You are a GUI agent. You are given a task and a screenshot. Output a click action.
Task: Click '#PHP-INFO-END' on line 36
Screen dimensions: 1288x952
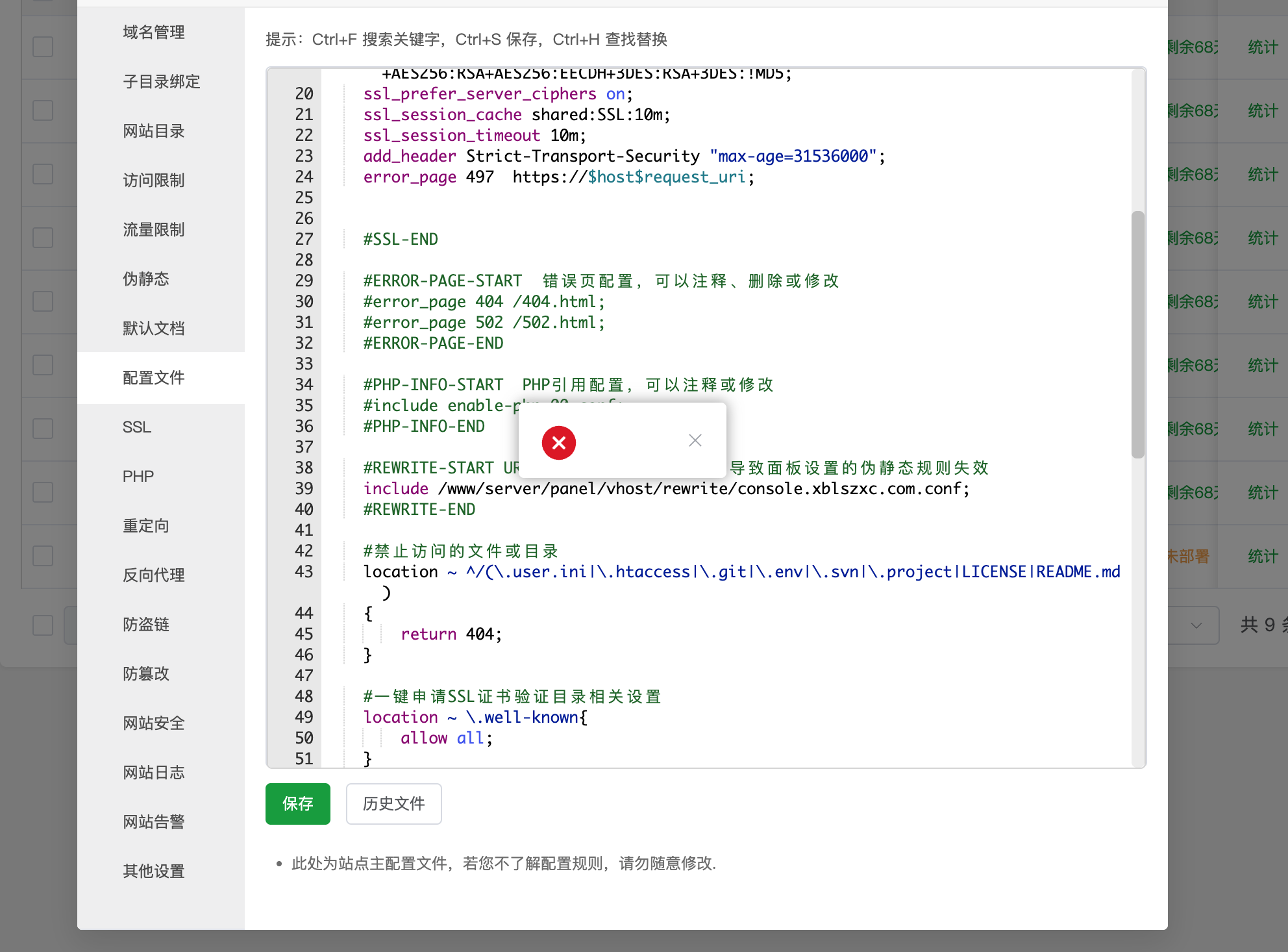424,426
